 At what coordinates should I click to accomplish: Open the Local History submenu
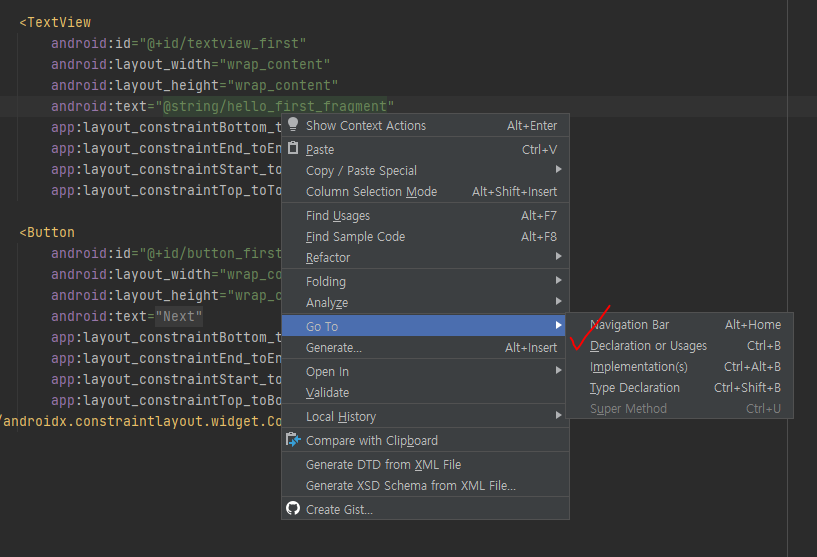[x=425, y=417]
